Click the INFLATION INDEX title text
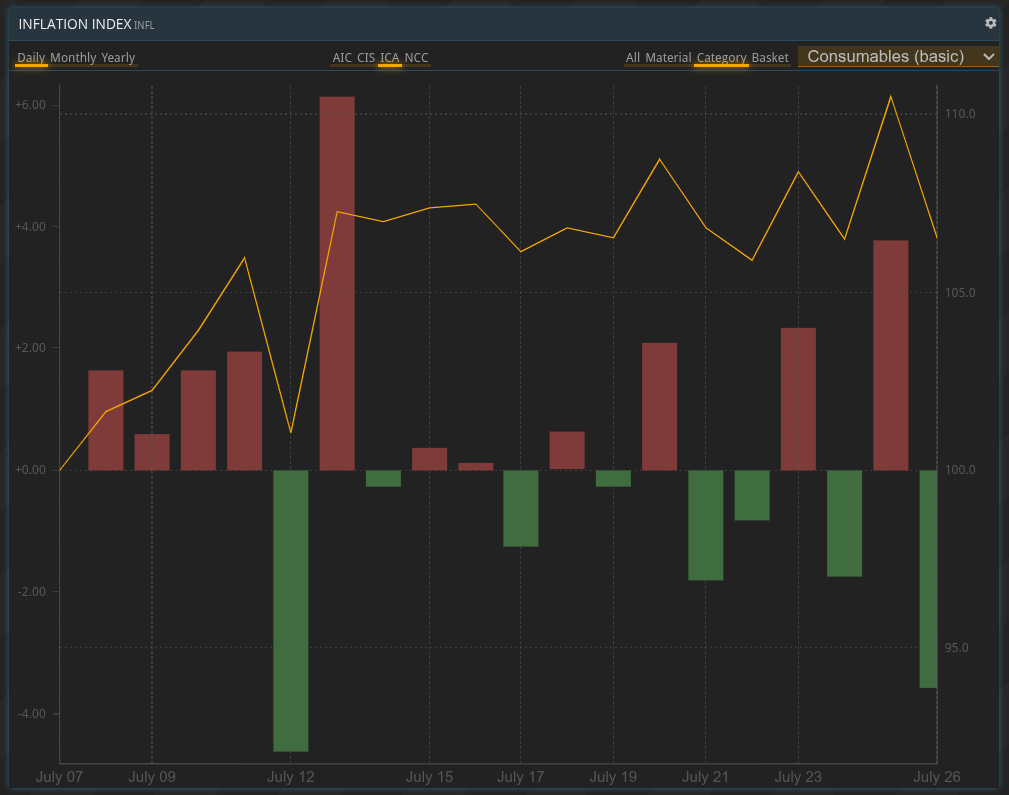The width and height of the screenshot is (1009, 795). pos(75,24)
